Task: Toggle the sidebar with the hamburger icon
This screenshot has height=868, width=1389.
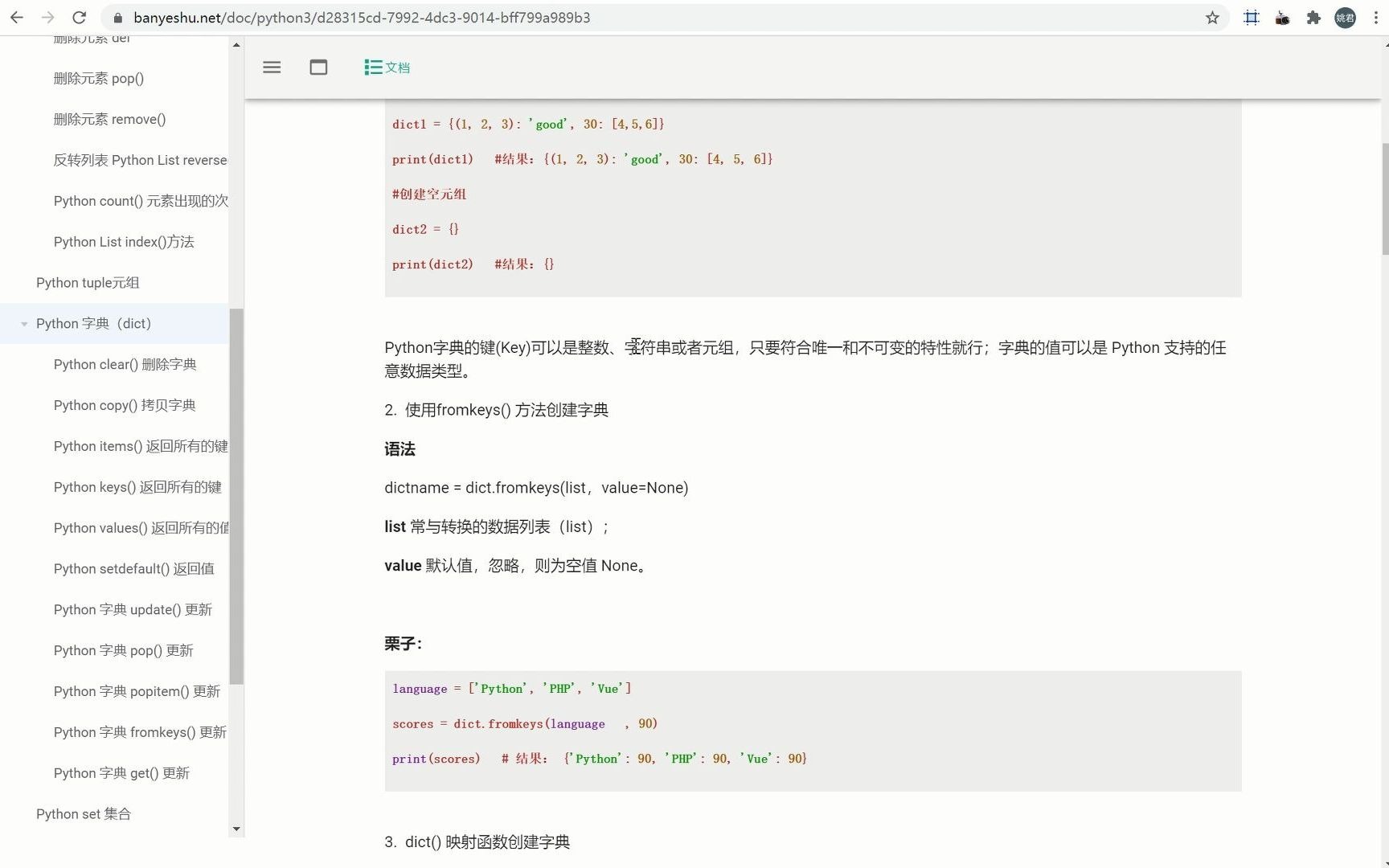Action: 272,68
